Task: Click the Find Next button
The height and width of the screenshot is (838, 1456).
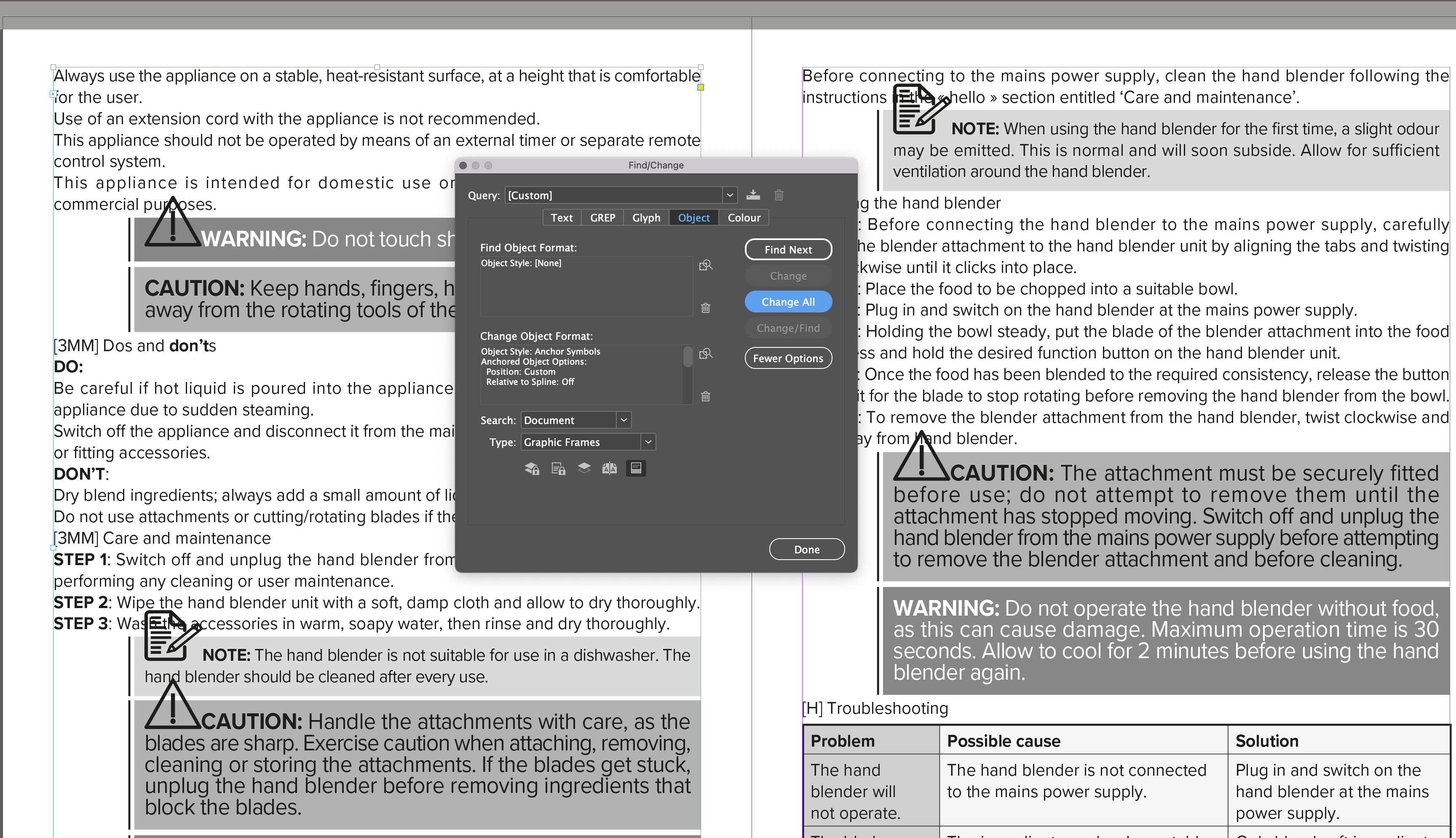Action: 788,249
